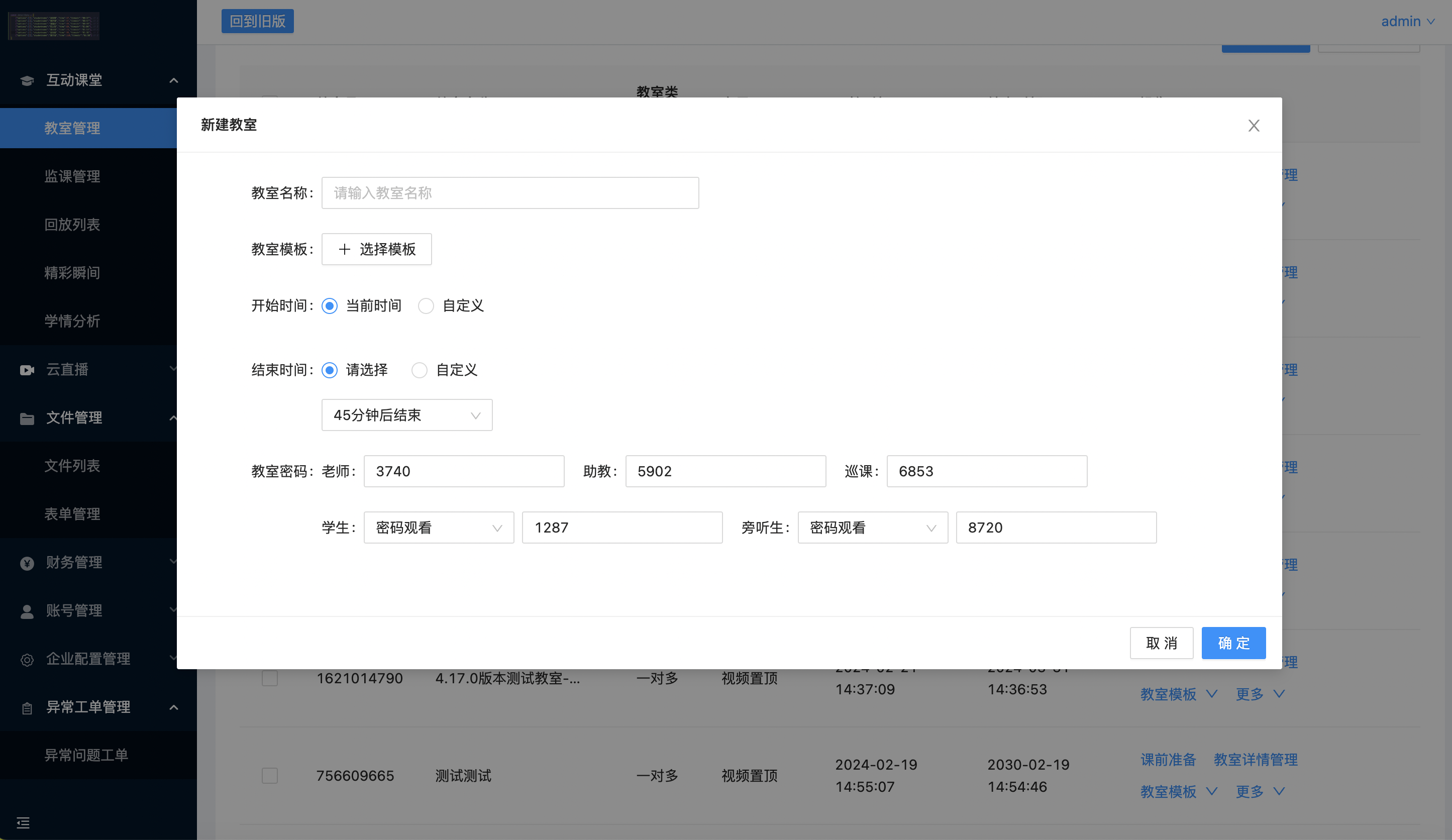This screenshot has height=840, width=1452.
Task: Select 请选择 radio for 结束时间
Action: tap(330, 370)
